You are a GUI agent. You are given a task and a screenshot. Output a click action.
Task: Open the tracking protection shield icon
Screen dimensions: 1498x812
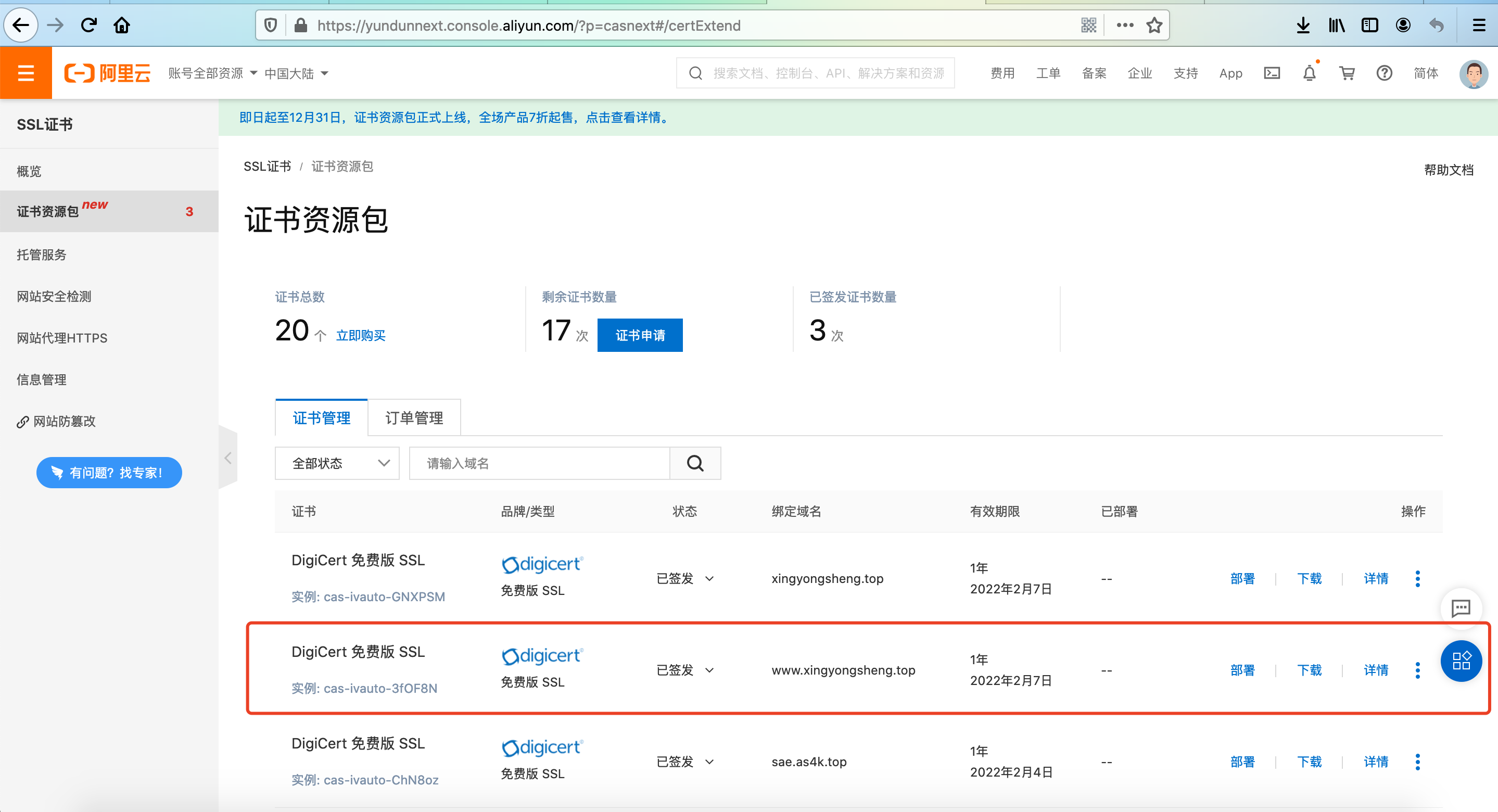pyautogui.click(x=271, y=25)
